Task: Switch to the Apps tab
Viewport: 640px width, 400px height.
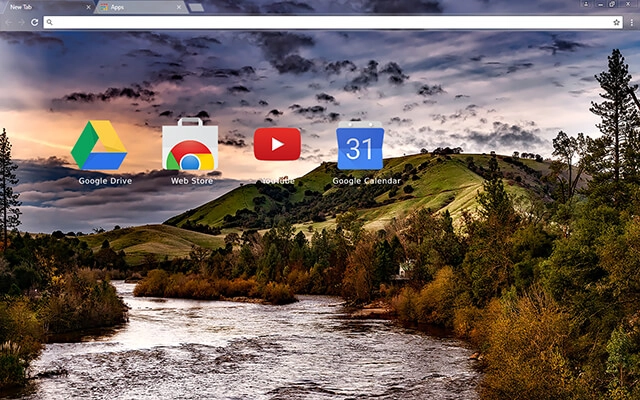Action: coord(141,7)
